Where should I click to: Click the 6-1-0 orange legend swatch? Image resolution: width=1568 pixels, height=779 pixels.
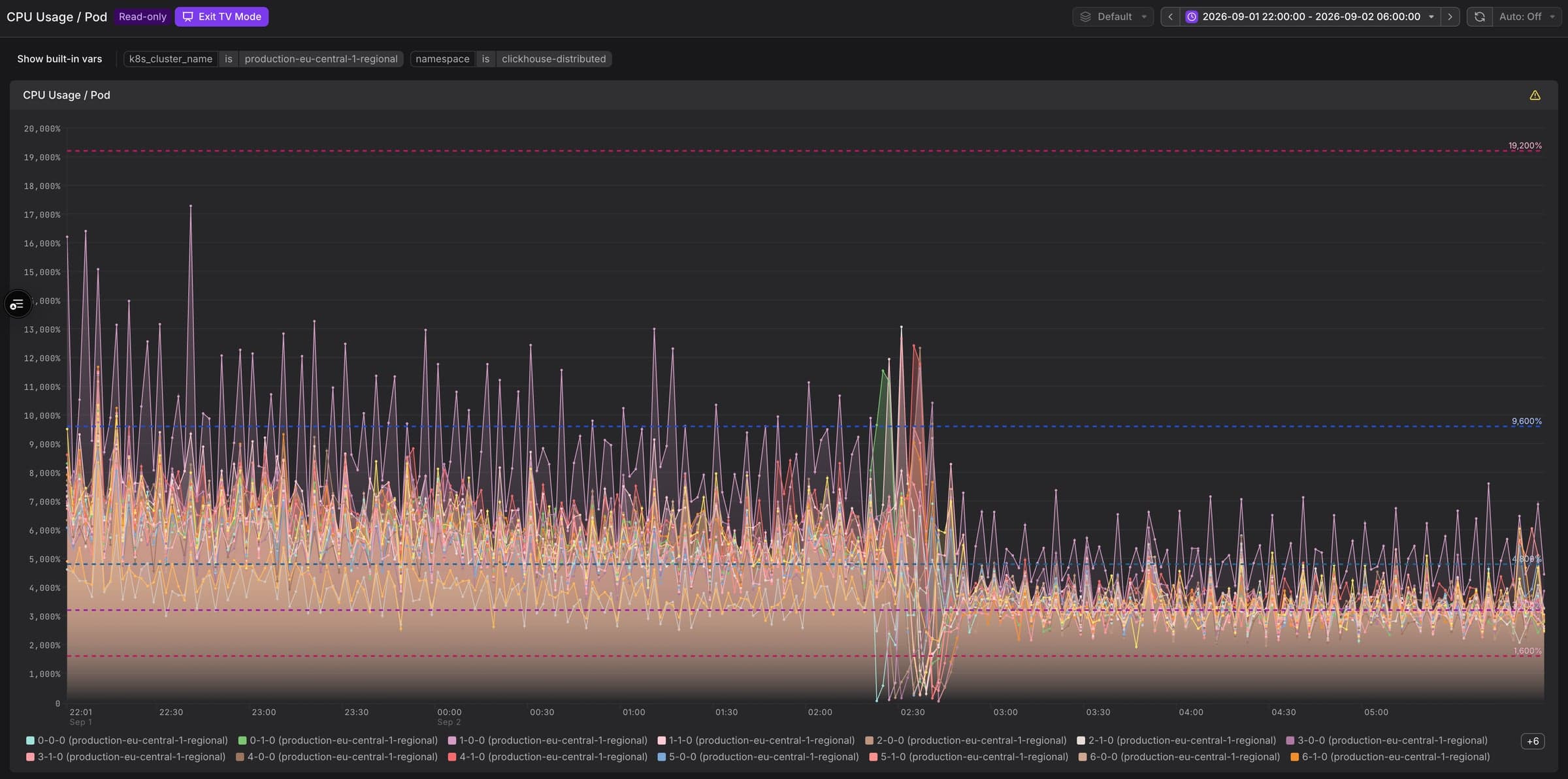tap(1295, 757)
